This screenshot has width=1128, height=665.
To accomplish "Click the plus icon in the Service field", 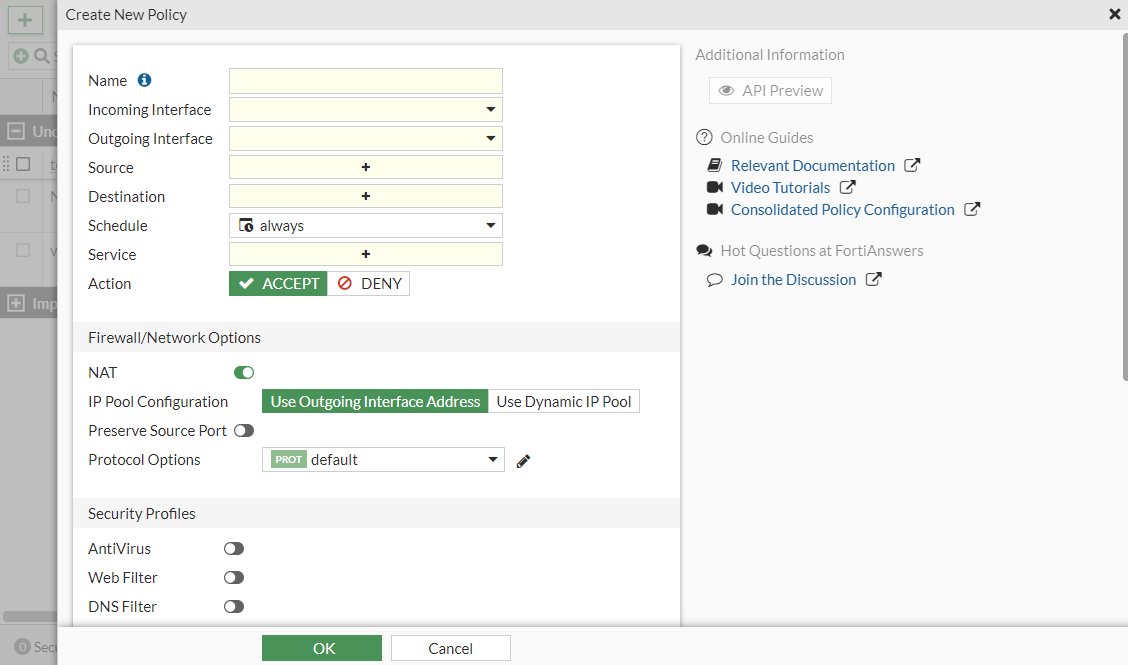I will click(x=366, y=255).
